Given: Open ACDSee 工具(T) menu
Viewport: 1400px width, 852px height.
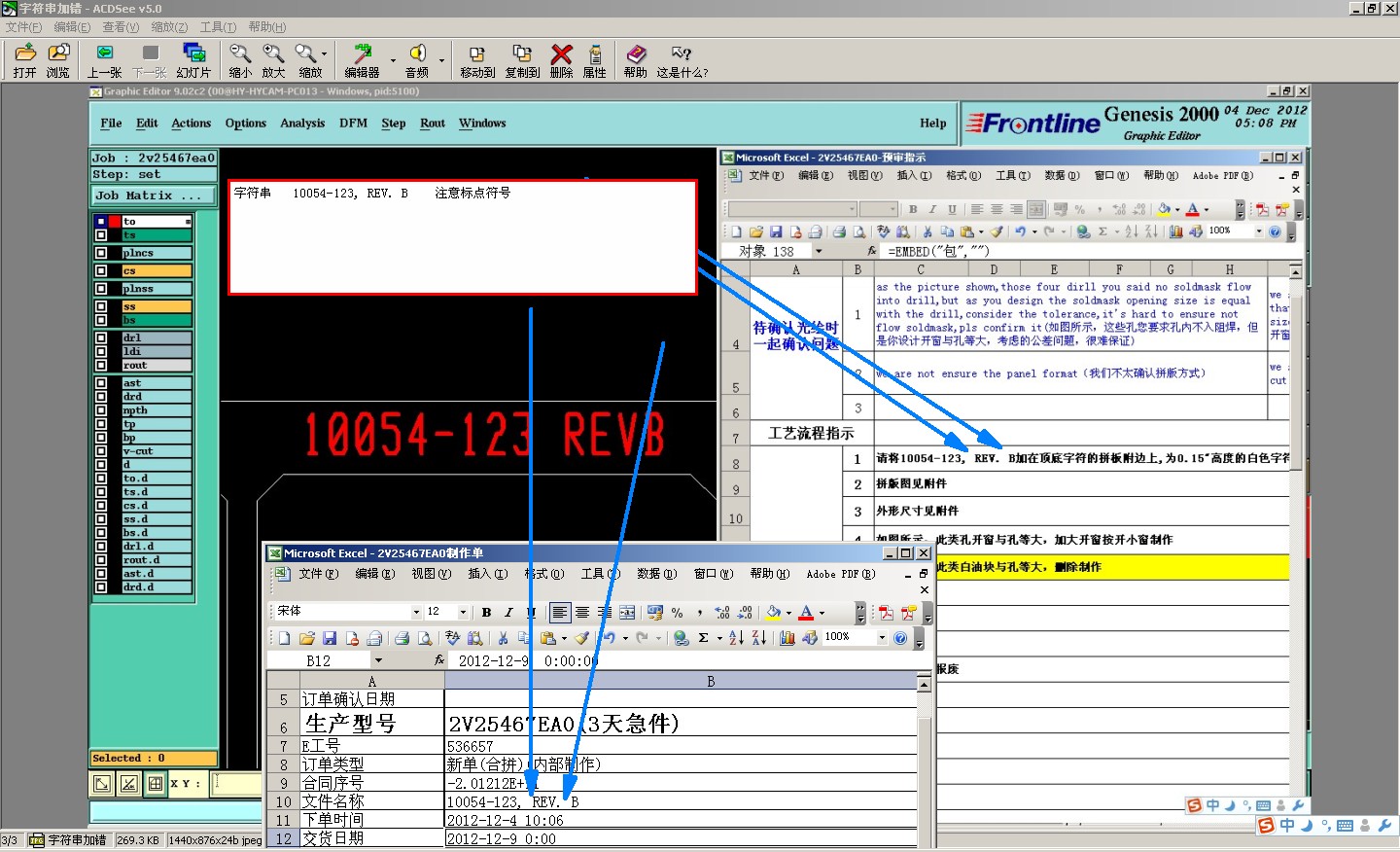Looking at the screenshot, I should (218, 27).
